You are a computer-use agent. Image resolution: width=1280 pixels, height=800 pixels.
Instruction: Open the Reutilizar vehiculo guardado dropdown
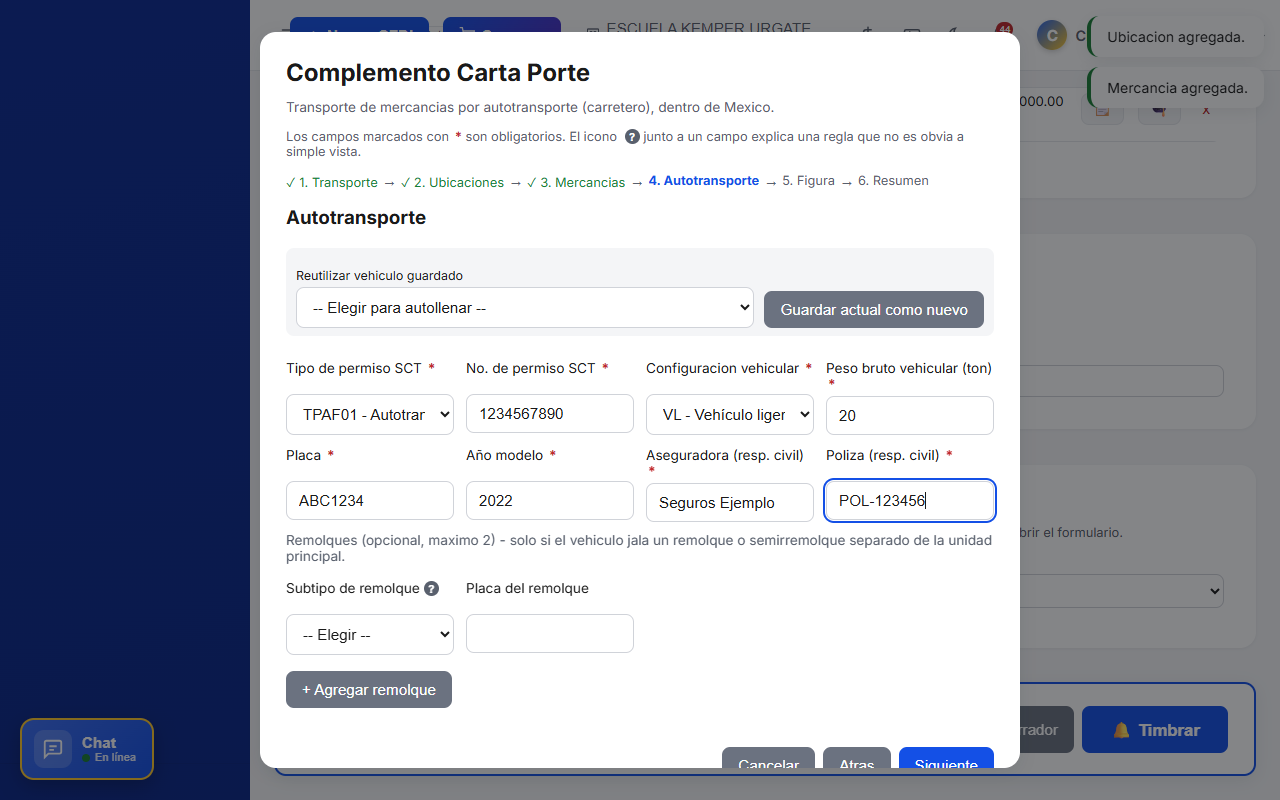tap(525, 308)
